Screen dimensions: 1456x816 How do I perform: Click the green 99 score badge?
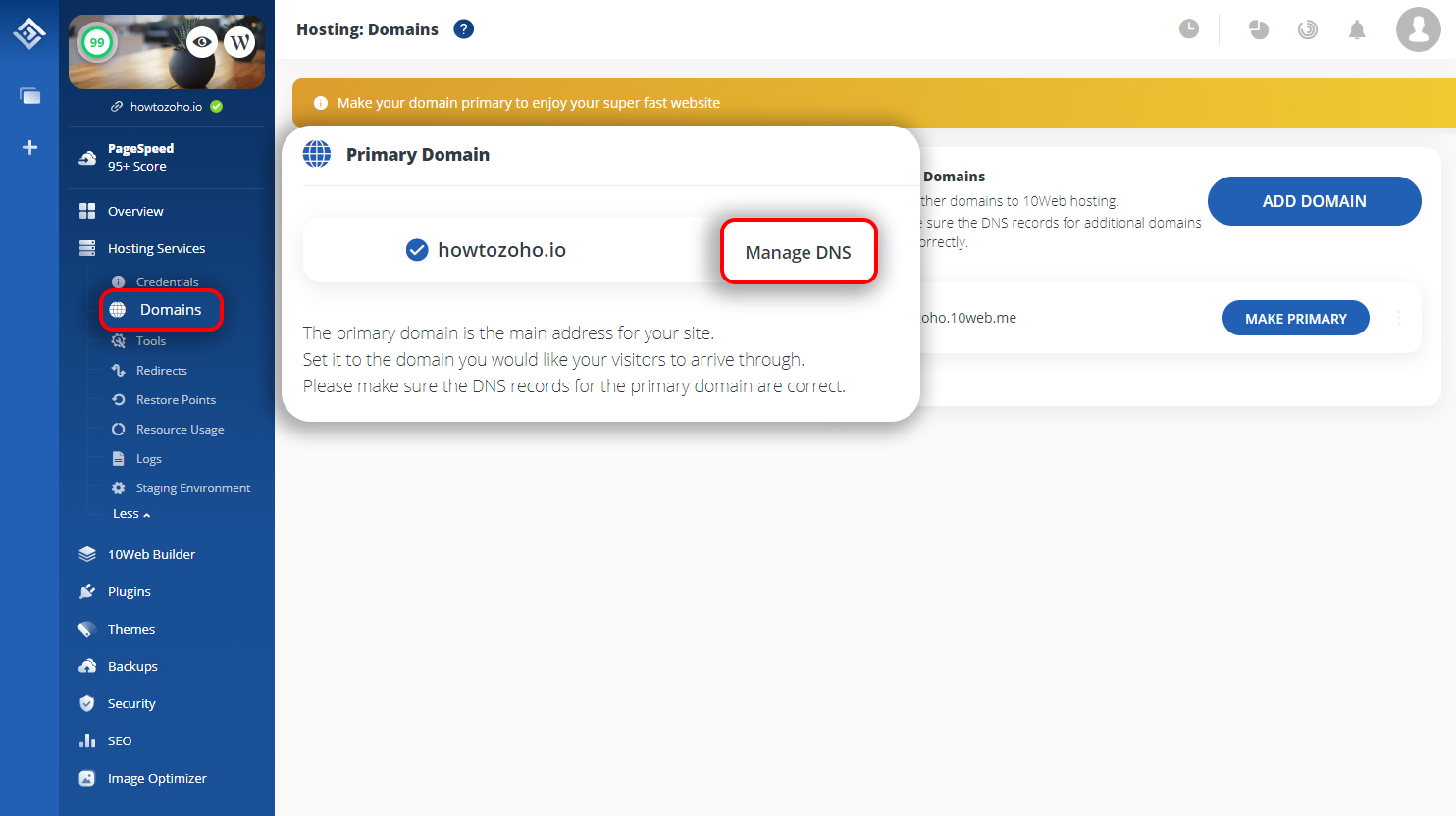[97, 42]
